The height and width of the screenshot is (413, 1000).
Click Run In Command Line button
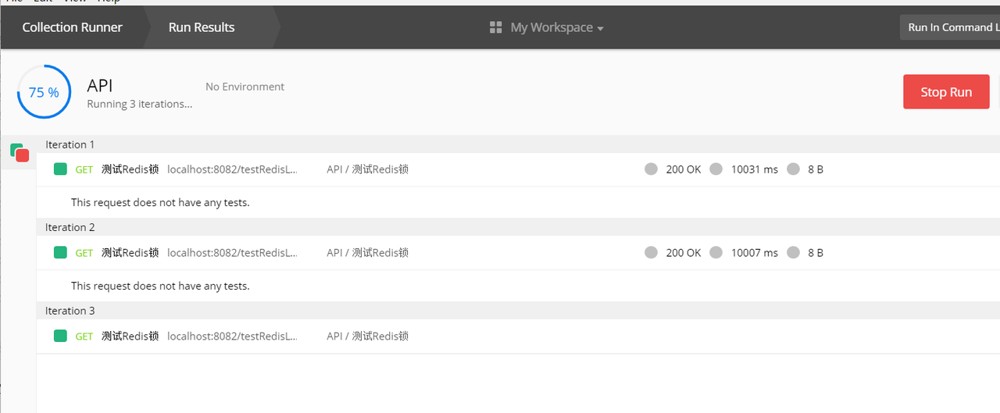click(950, 27)
